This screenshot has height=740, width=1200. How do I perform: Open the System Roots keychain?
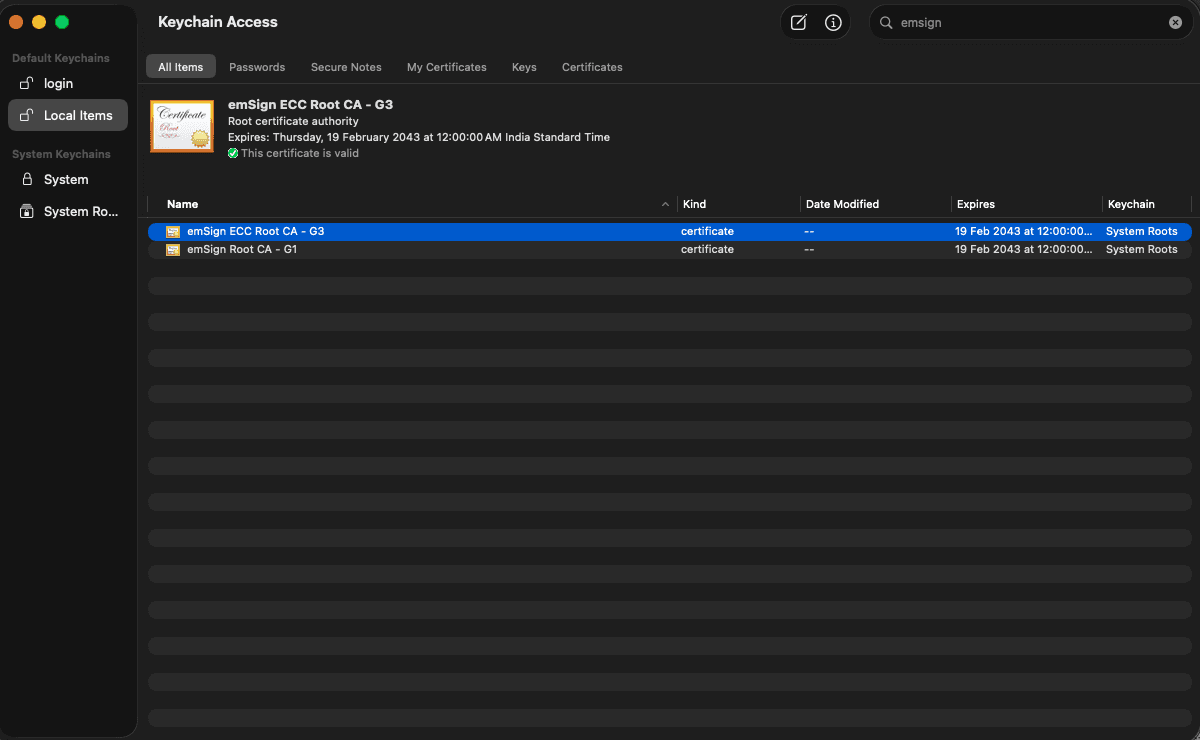coord(68,211)
